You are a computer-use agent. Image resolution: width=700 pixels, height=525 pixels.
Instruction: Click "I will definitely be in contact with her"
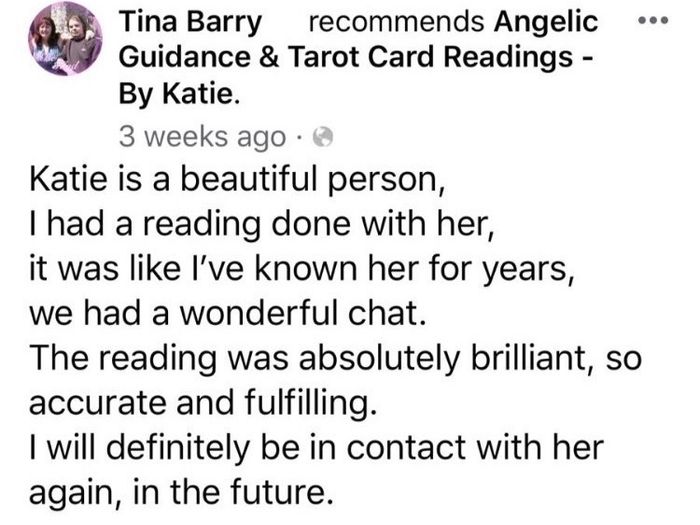[x=317, y=448]
